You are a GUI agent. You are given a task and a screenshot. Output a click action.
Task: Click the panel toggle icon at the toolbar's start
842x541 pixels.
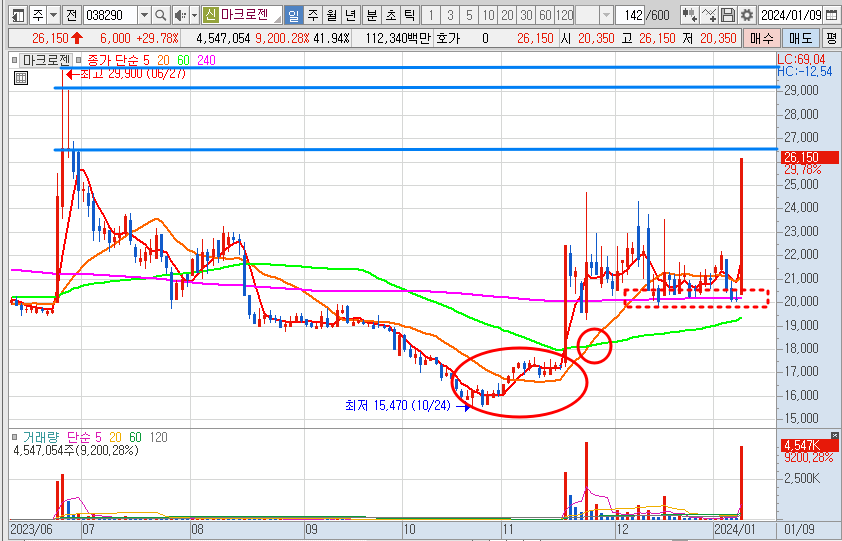pyautogui.click(x=18, y=15)
